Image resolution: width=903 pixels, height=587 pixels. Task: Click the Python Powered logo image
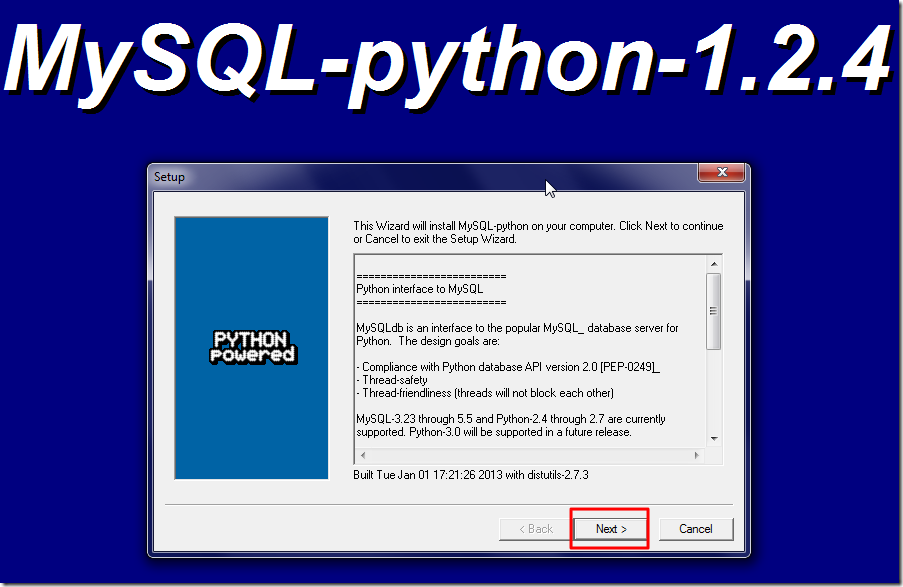pyautogui.click(x=252, y=347)
